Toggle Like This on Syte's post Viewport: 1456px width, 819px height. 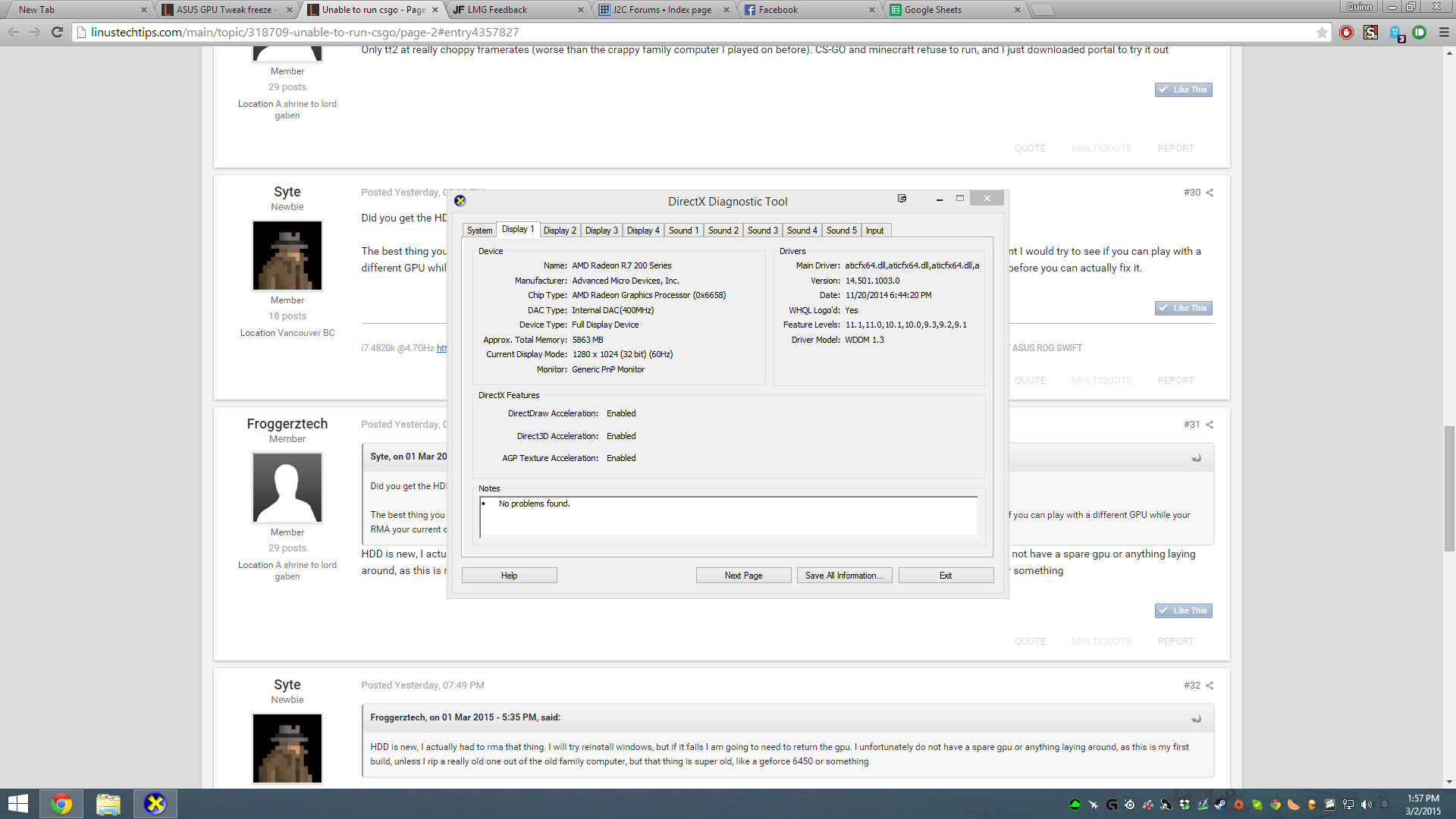click(1183, 308)
